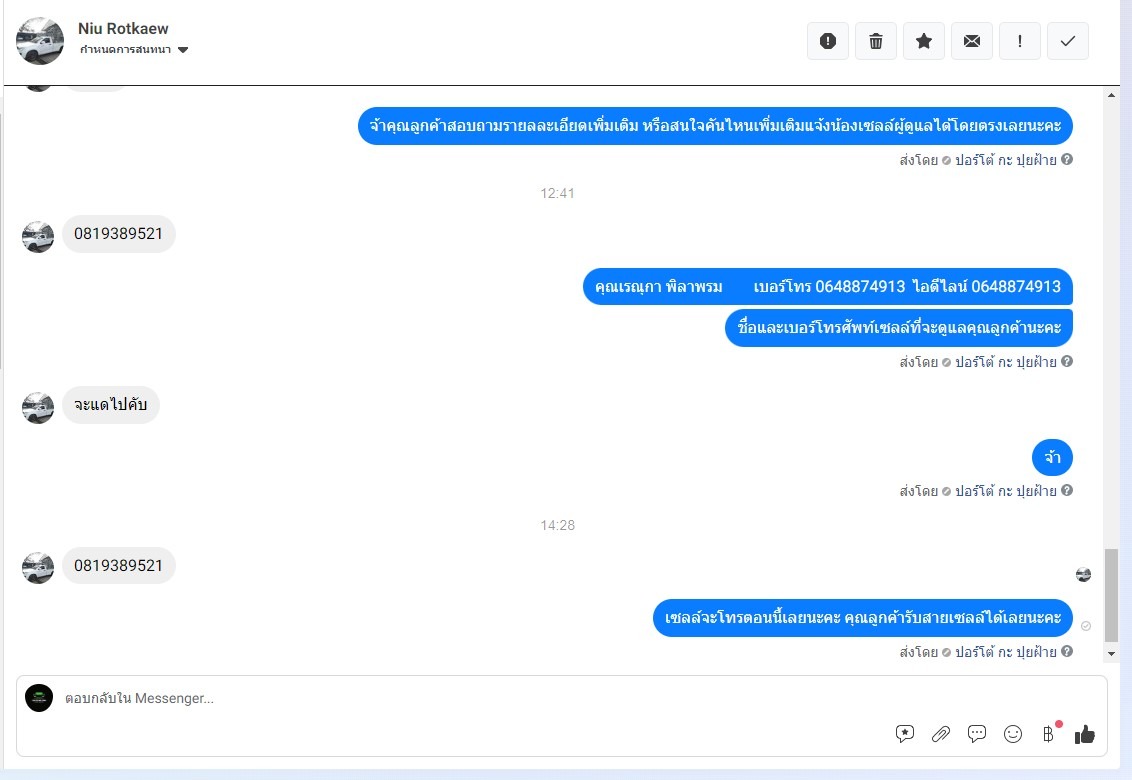Viewport: 1132px width, 780px height.
Task: Flag conversation with exclamation mark icon
Action: click(1019, 41)
